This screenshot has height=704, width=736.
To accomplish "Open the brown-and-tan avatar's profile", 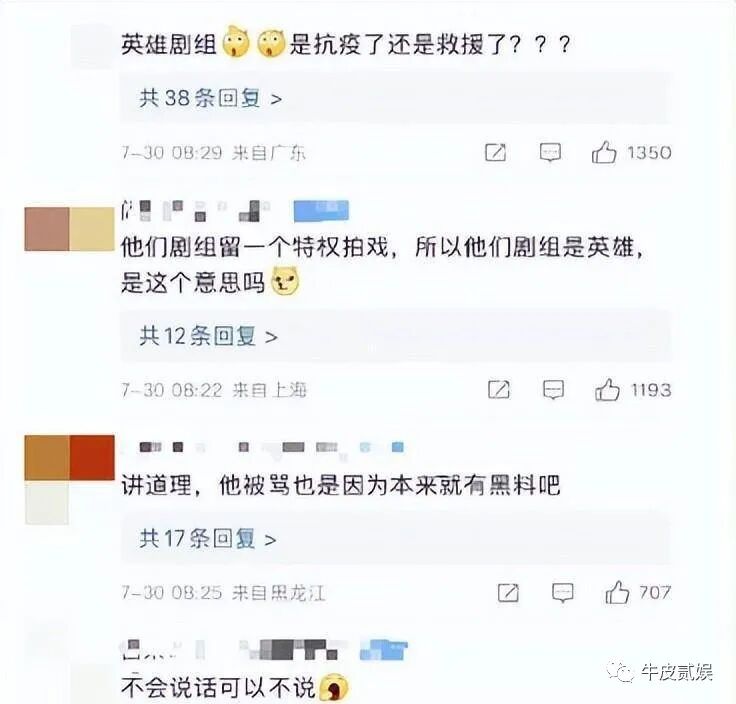I will [69, 229].
